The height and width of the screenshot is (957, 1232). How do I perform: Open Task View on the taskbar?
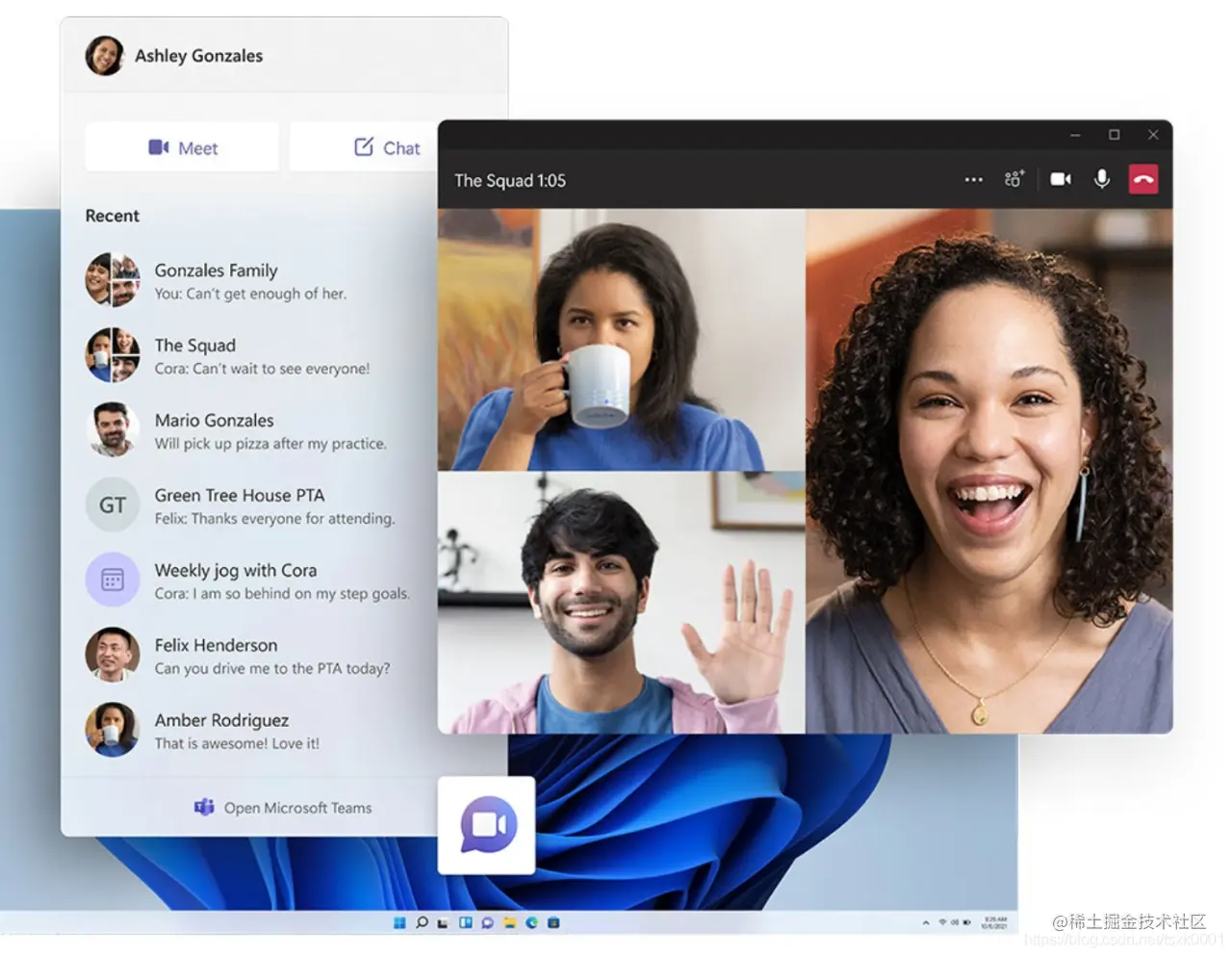click(443, 923)
